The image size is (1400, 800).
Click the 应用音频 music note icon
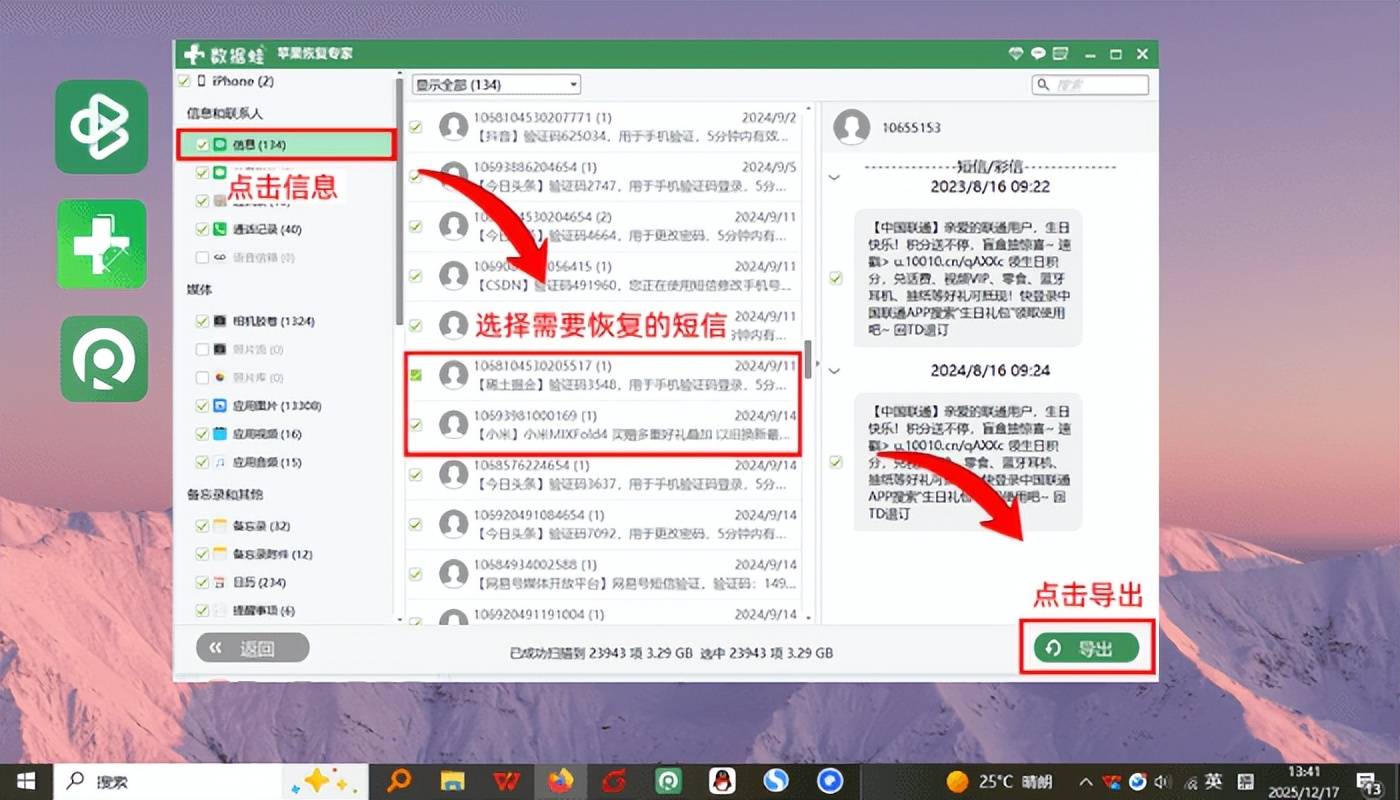(220, 462)
